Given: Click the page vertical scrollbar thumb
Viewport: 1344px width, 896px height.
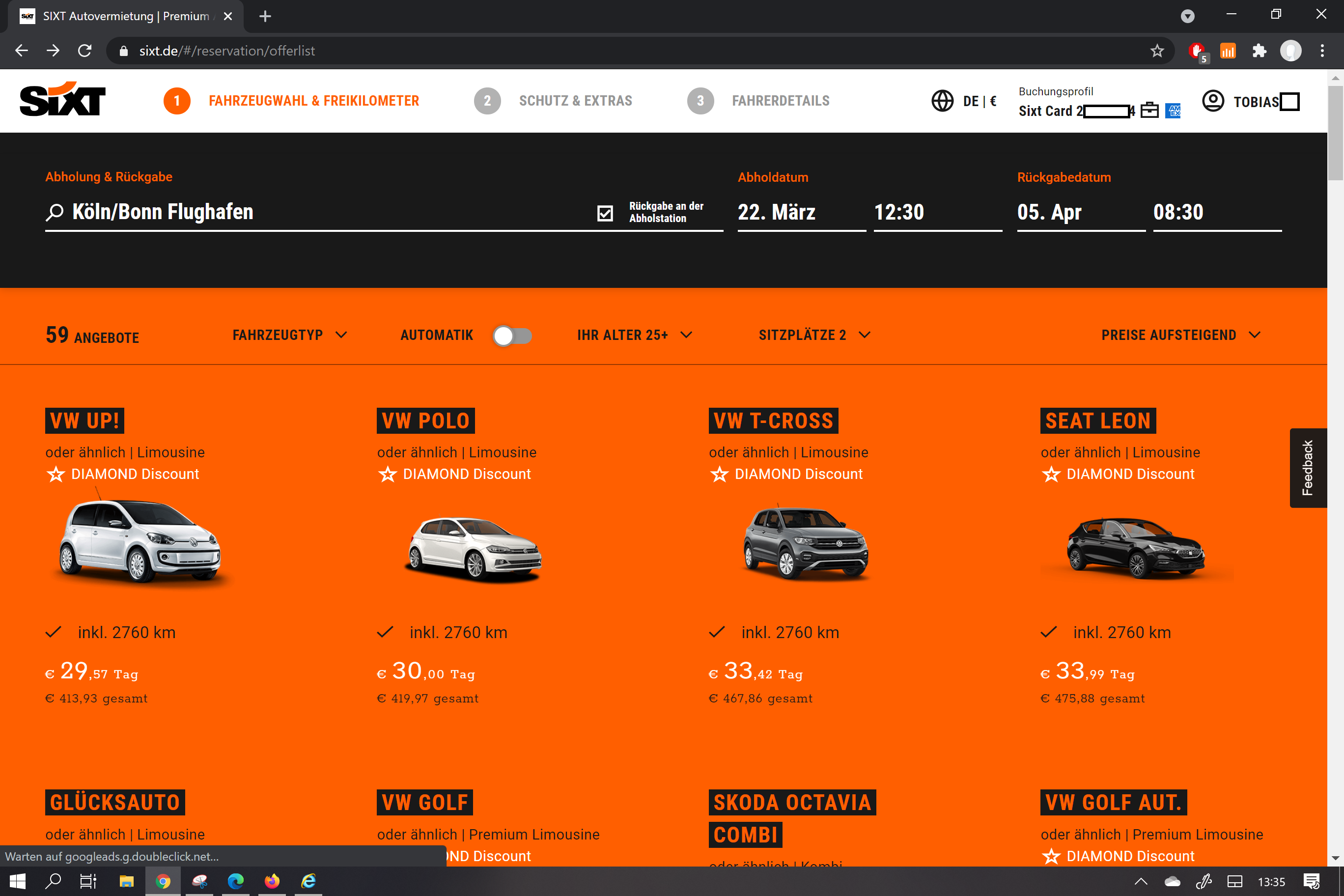Looking at the screenshot, I should (1336, 133).
